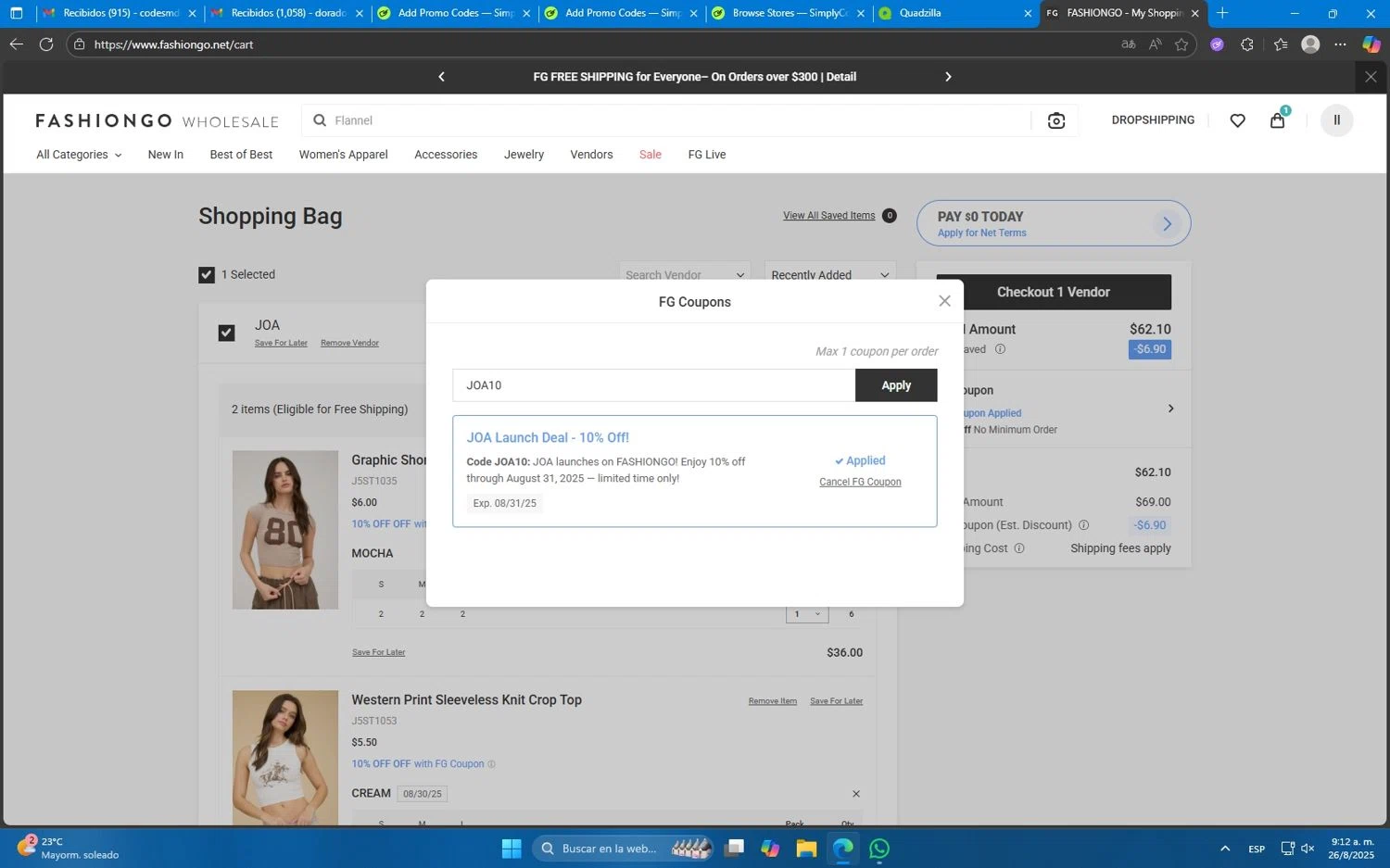Screen dimensions: 1390x868
Task: Open WhatsApp from taskbar
Action: [879, 849]
